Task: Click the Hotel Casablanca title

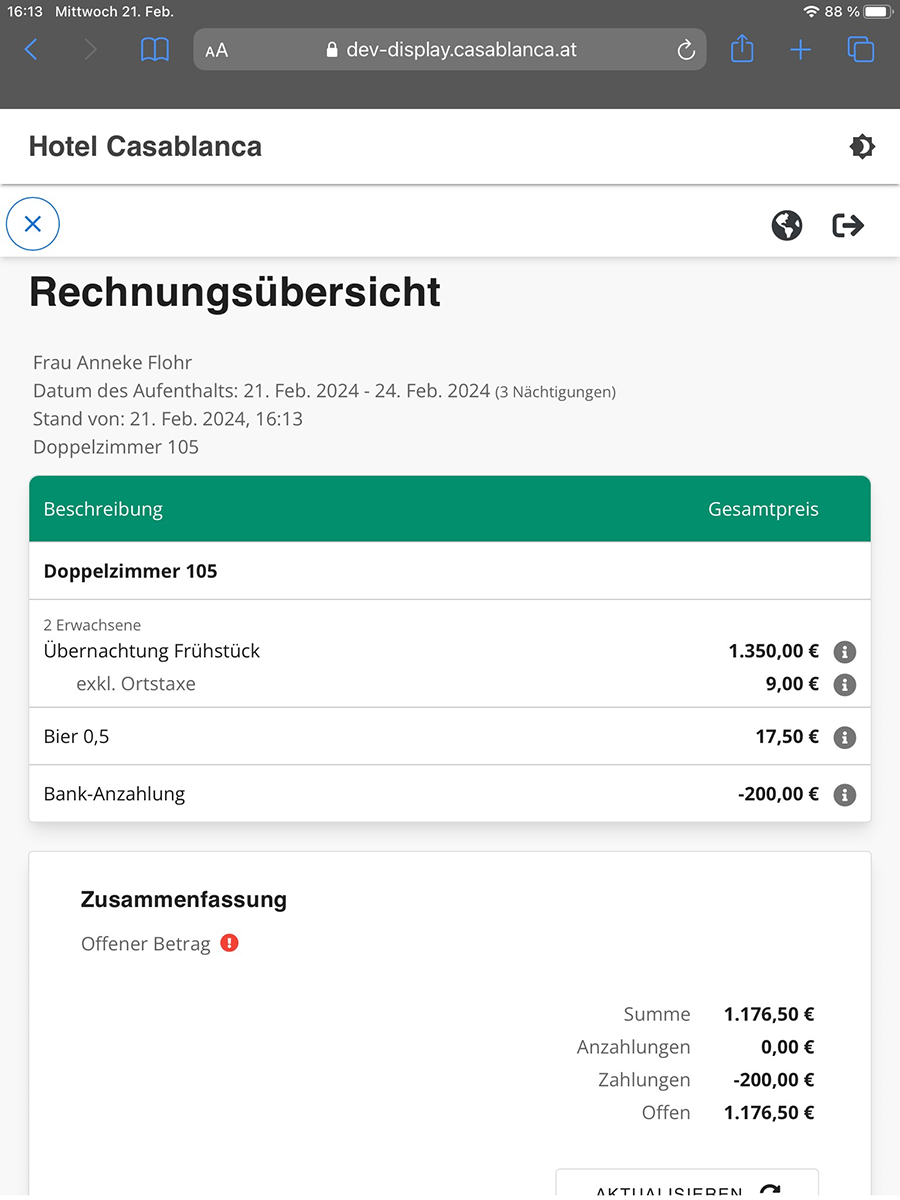Action: coord(145,147)
